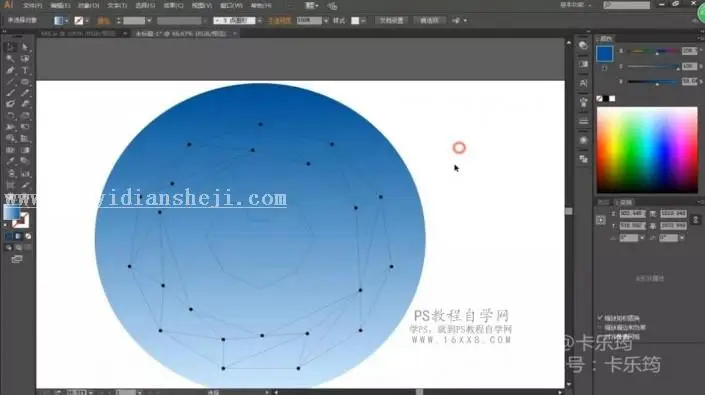
Task: Toggle the first checked Transform panel option
Action: [600, 318]
